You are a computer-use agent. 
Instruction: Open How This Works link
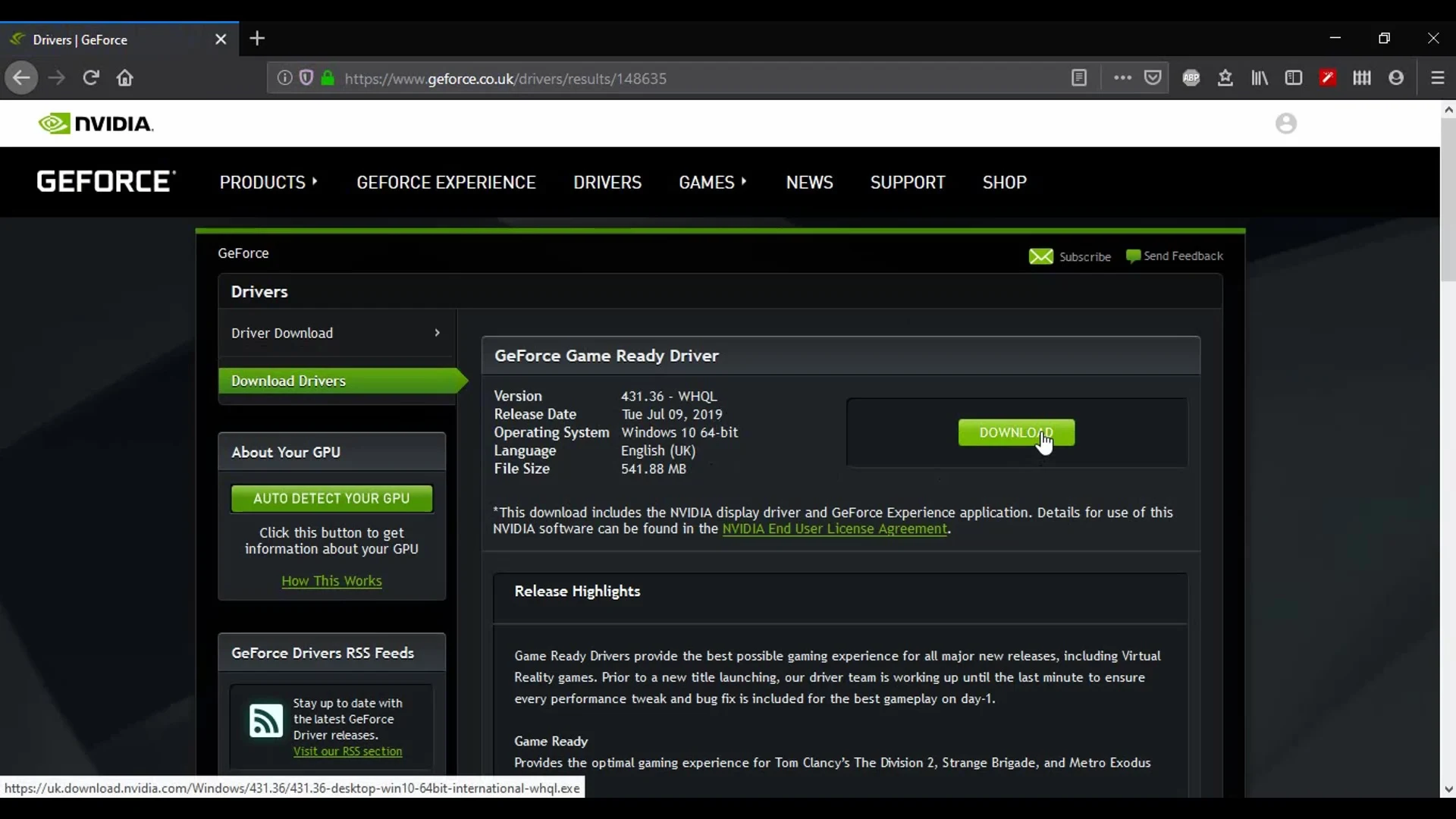(x=331, y=581)
